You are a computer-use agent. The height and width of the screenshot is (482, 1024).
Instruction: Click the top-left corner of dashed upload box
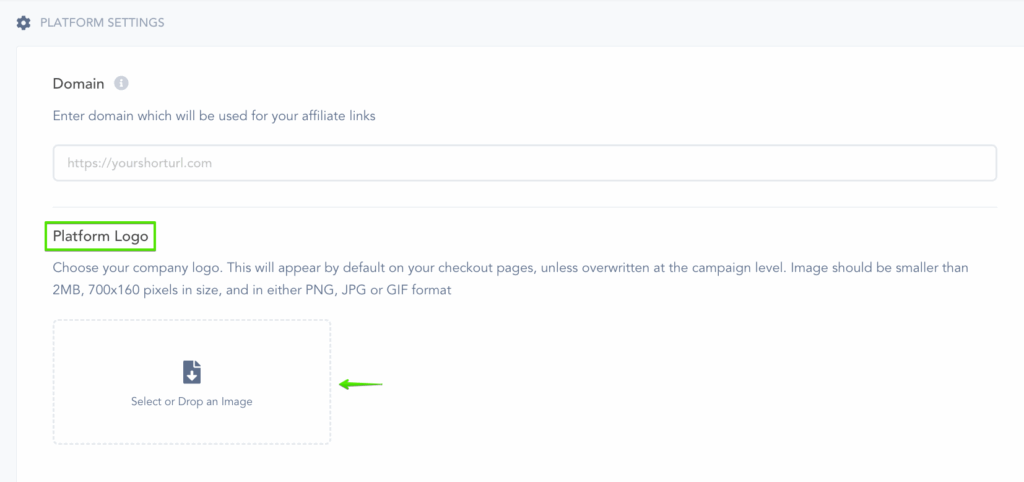(60, 326)
